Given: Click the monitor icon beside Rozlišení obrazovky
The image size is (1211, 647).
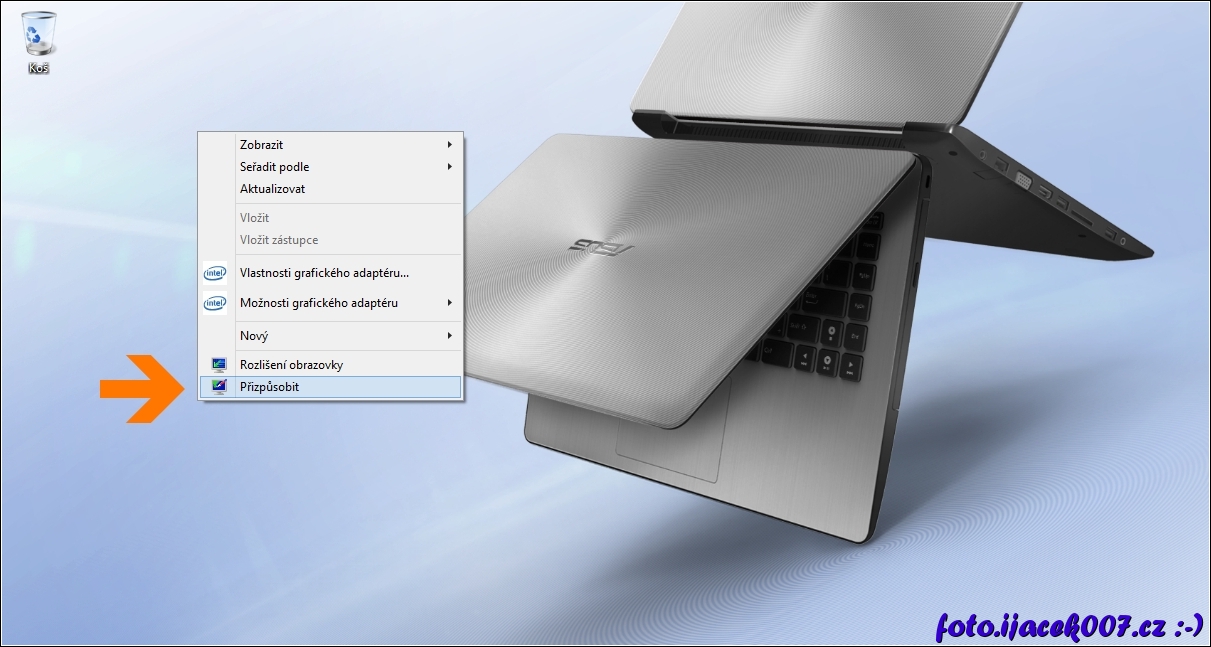Looking at the screenshot, I should [218, 365].
